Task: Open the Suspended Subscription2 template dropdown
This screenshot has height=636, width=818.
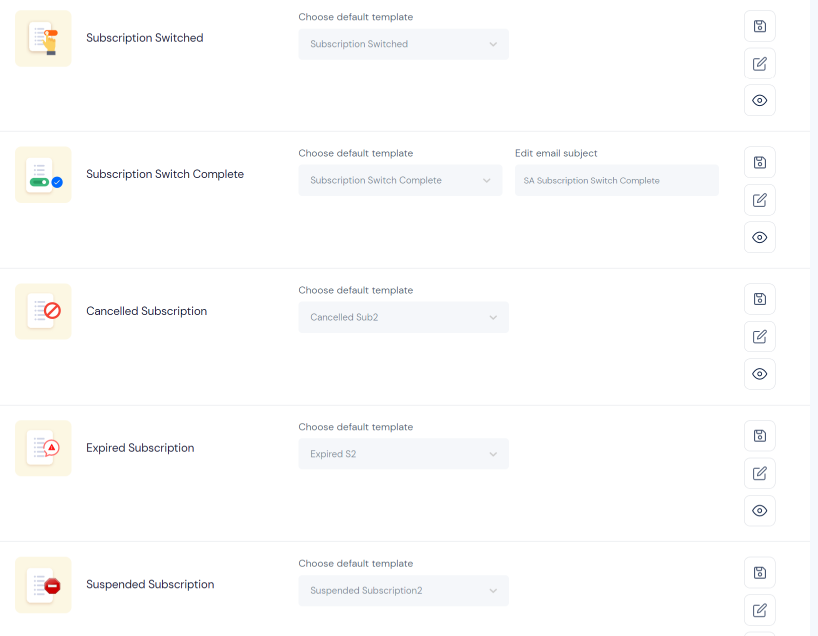Action: pyautogui.click(x=403, y=591)
